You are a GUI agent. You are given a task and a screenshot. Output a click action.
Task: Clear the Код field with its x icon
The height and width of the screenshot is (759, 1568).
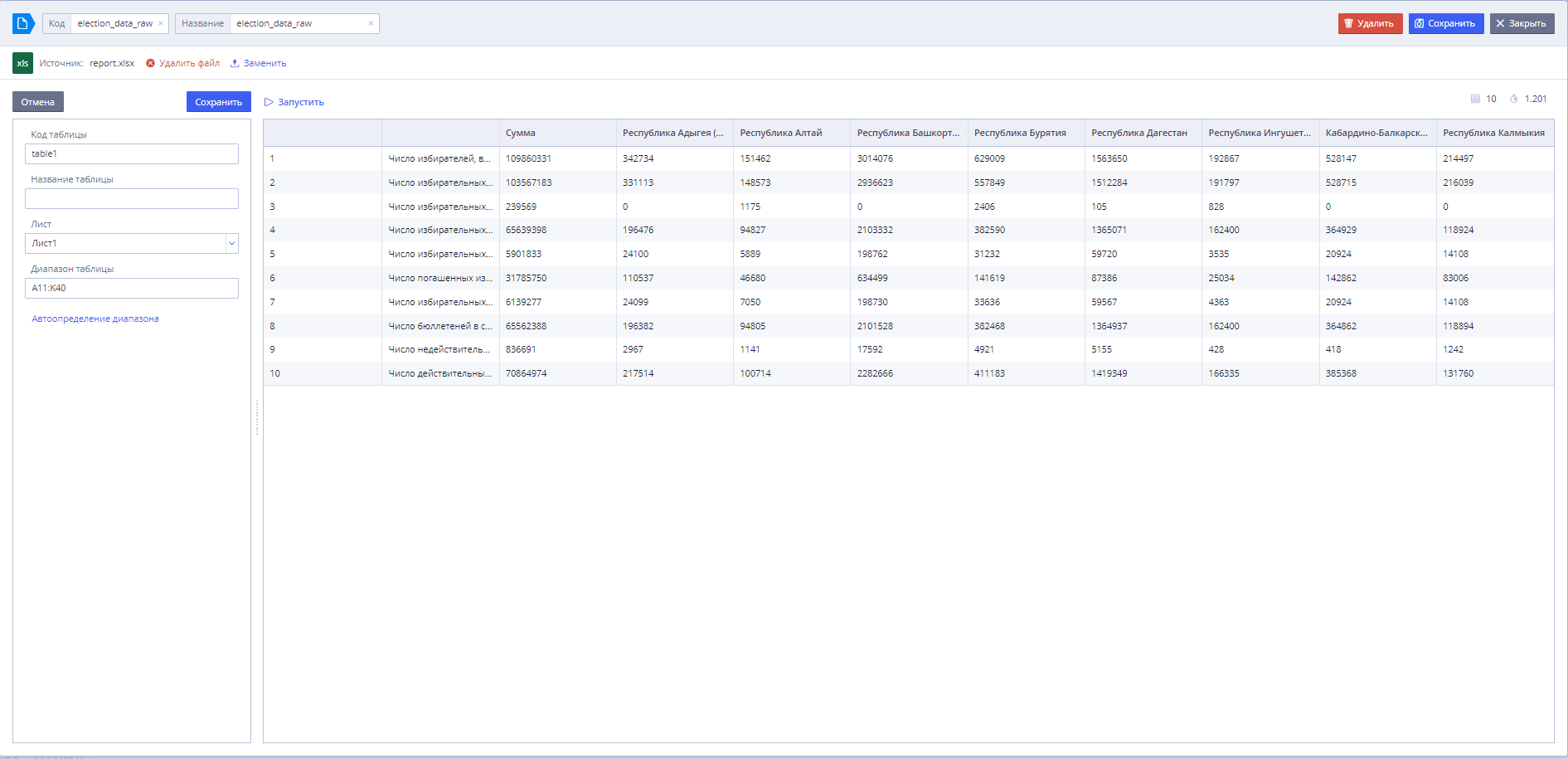161,23
